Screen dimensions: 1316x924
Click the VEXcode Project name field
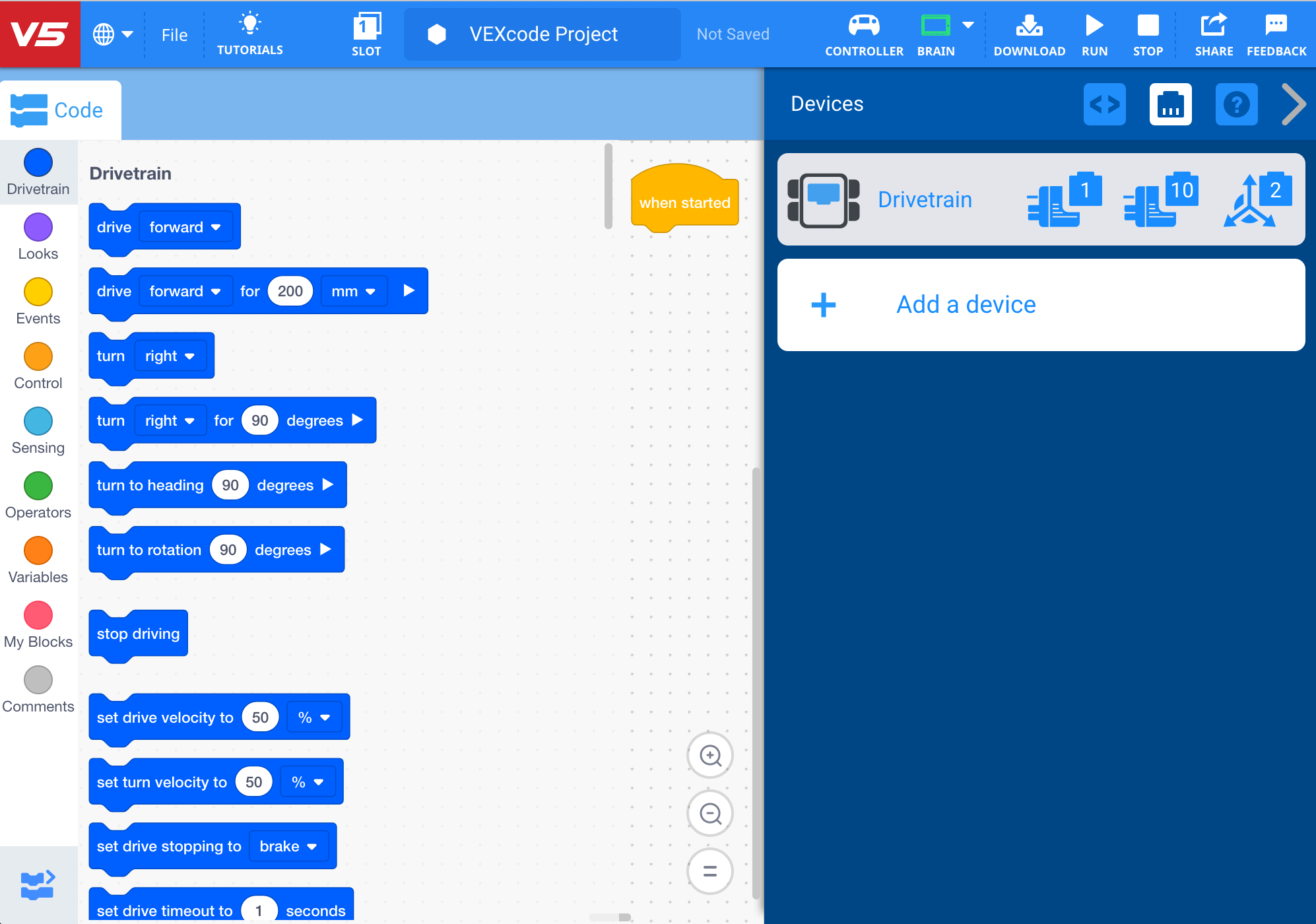pyautogui.click(x=542, y=34)
